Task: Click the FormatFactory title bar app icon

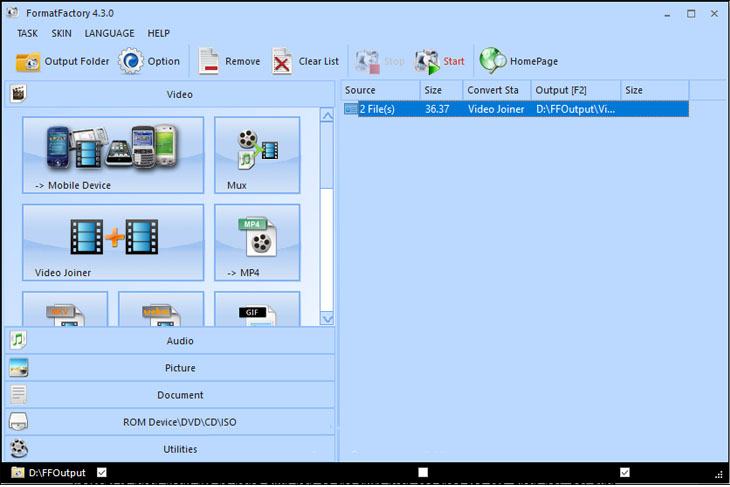Action: tap(13, 13)
